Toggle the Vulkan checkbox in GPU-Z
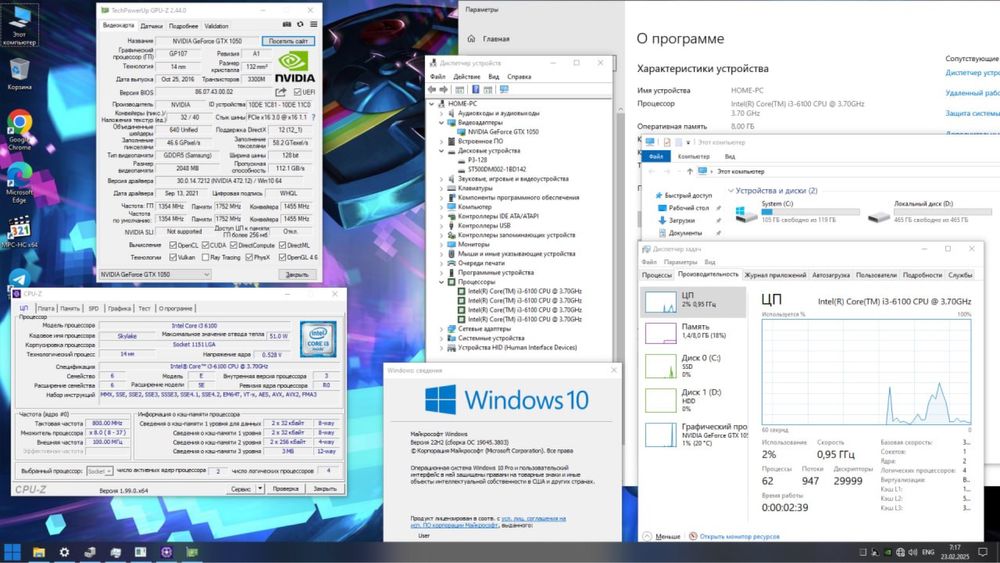Screen dimensions: 1000x563 (173, 257)
